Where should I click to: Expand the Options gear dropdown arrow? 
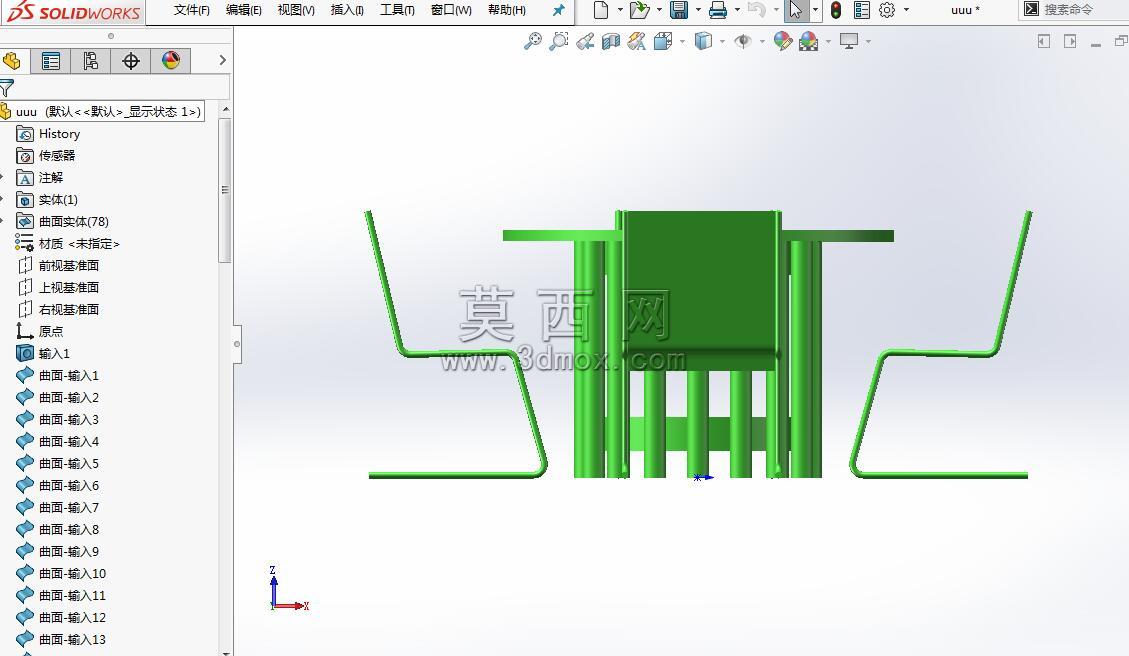906,10
